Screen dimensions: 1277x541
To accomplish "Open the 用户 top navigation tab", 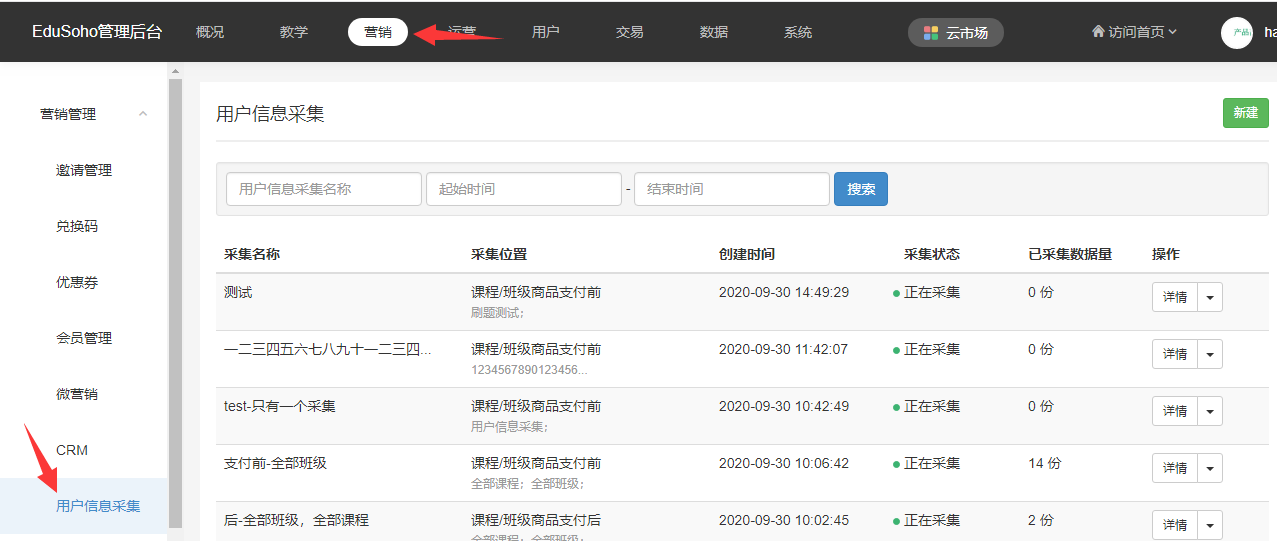I will click(546, 32).
